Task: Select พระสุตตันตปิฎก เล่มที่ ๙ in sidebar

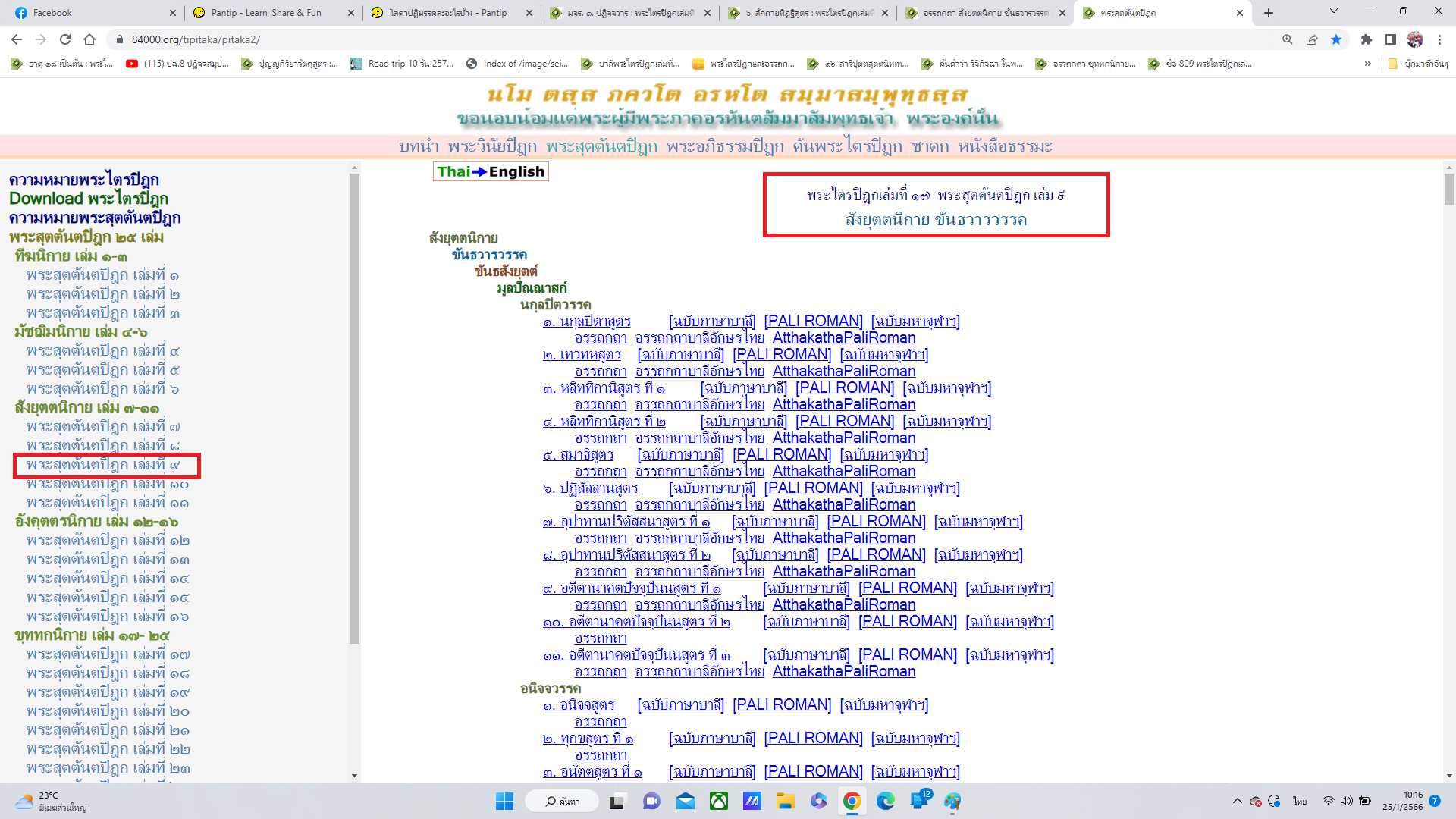Action: click(x=103, y=465)
